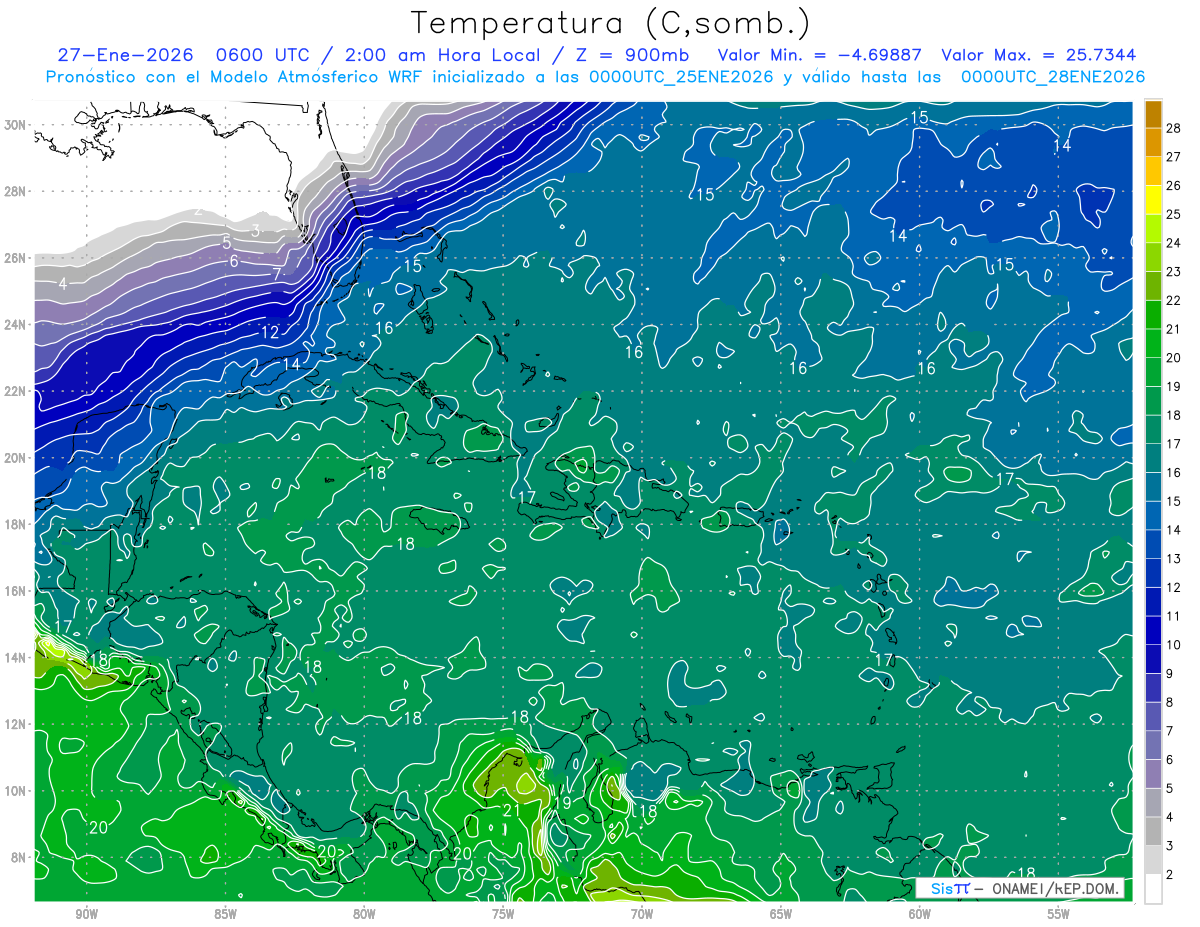Screen dimensions: 1200x927
Task: Pick the gray legend swatch between 3 and 4
Action: coord(1153,831)
